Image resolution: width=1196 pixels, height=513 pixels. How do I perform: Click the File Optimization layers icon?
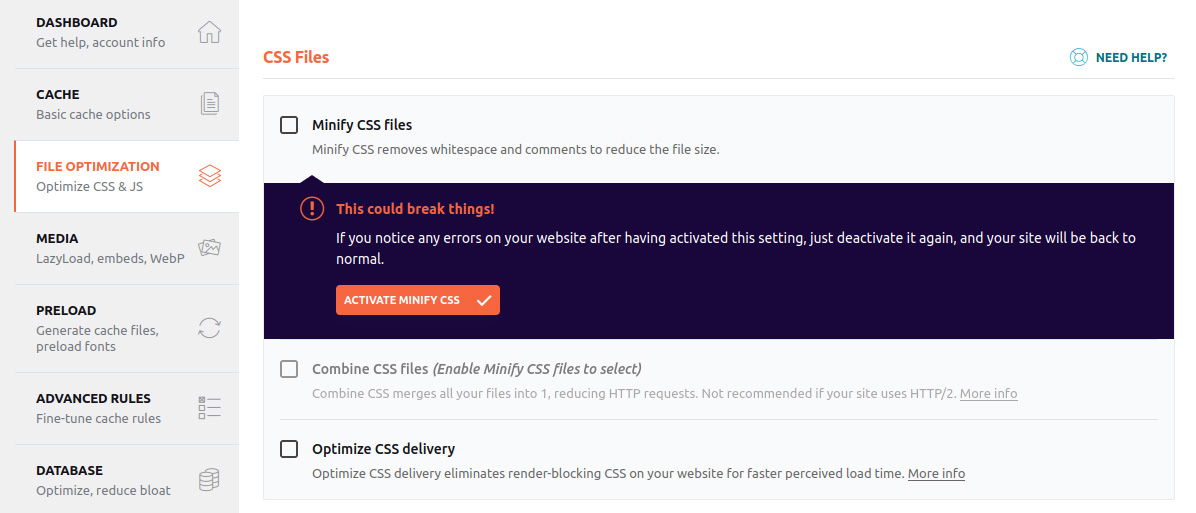coord(209,176)
